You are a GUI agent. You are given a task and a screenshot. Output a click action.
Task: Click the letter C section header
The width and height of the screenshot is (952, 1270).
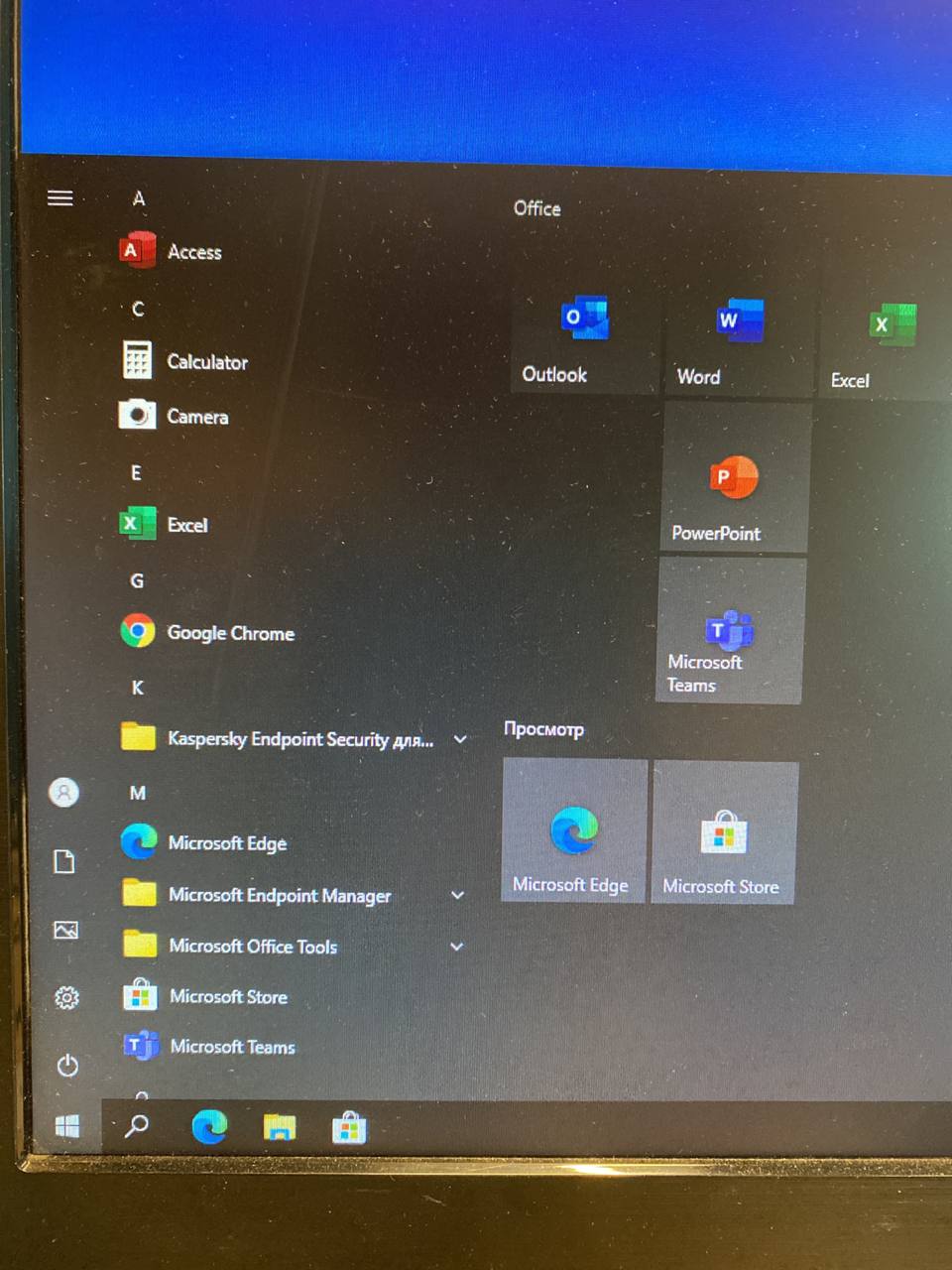(x=138, y=309)
